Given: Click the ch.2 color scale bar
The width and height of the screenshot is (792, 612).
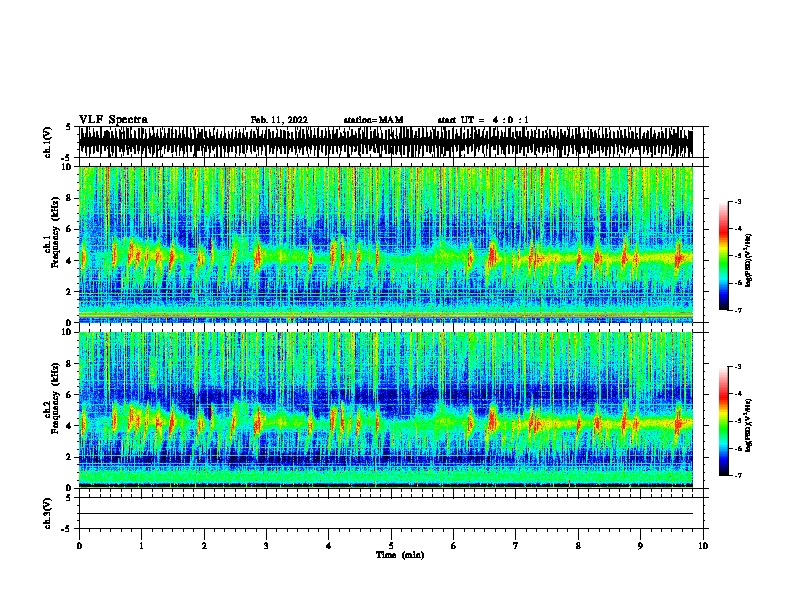Looking at the screenshot, I should click(x=724, y=421).
